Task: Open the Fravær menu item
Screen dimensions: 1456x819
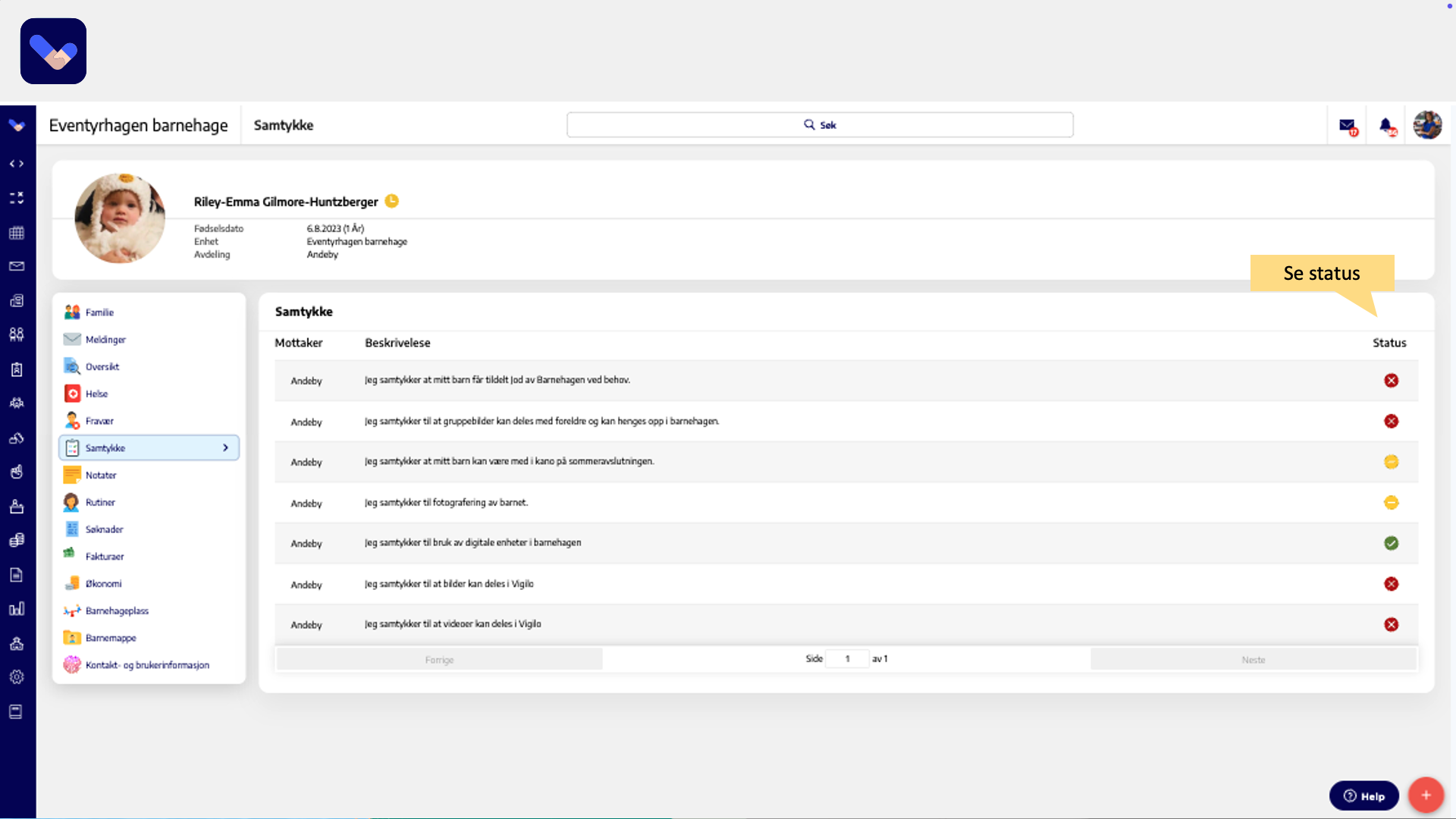Action: coord(99,421)
